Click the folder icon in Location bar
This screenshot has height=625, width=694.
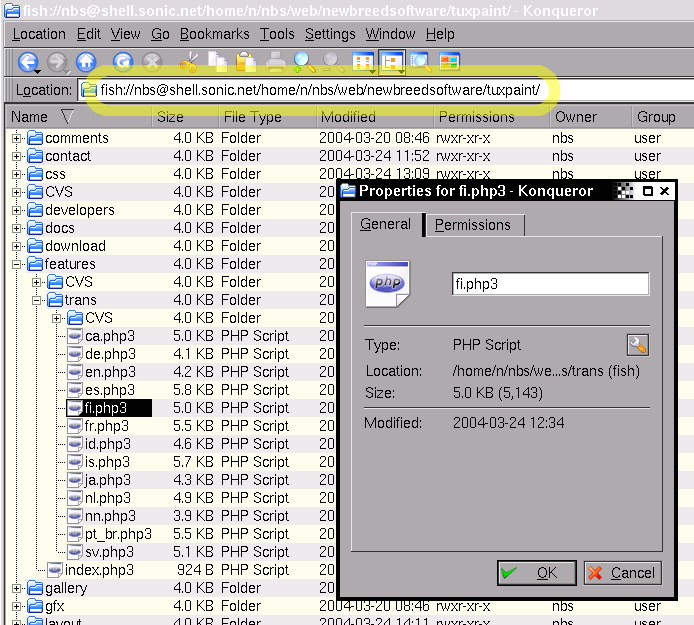[x=89, y=90]
